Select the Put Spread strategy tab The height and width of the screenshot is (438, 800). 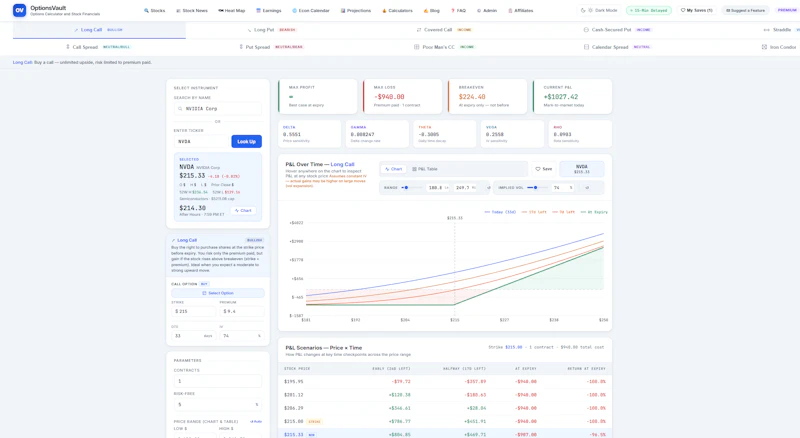pyautogui.click(x=271, y=47)
